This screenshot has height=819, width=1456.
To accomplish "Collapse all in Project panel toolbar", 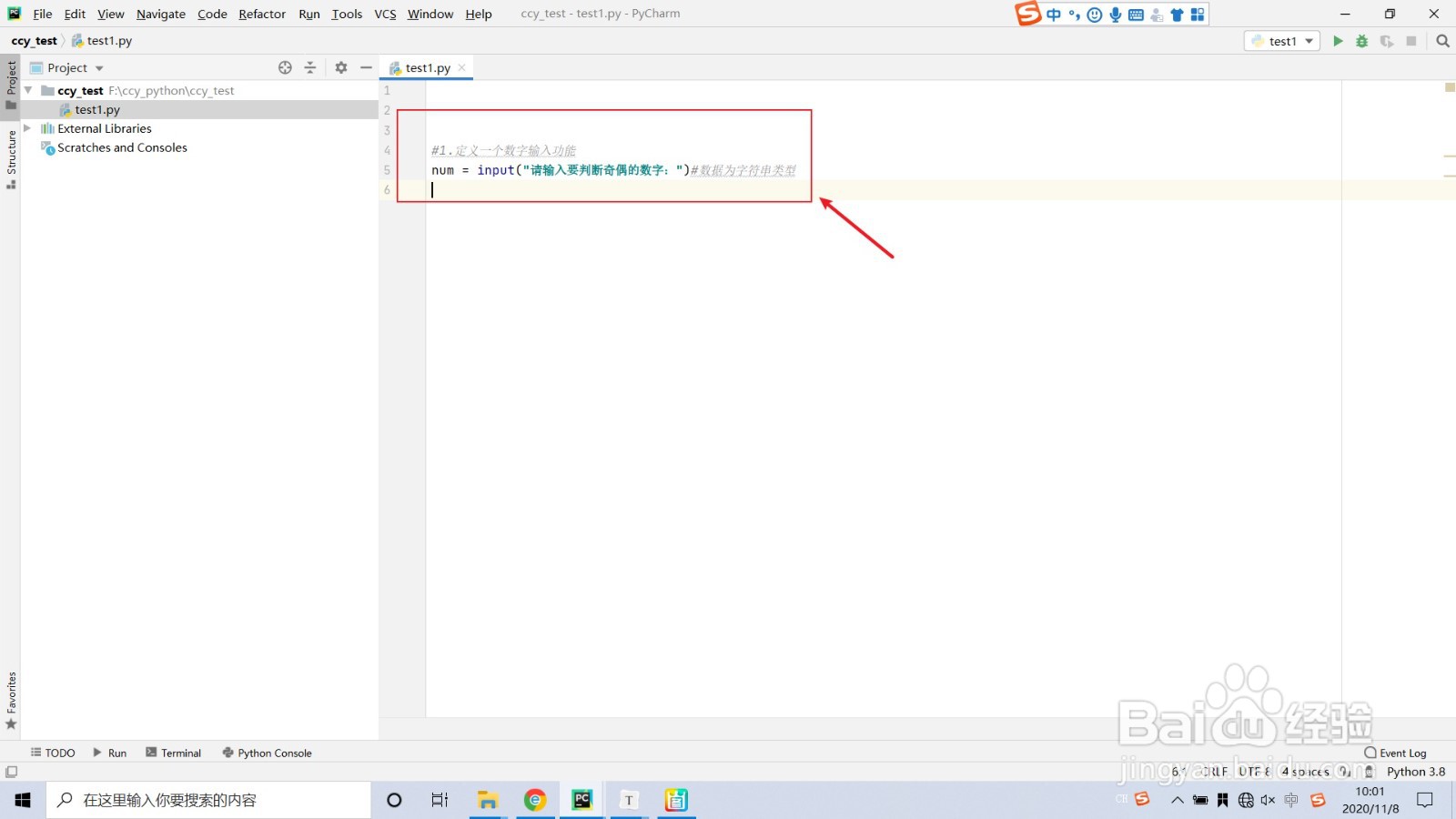I will (x=309, y=67).
